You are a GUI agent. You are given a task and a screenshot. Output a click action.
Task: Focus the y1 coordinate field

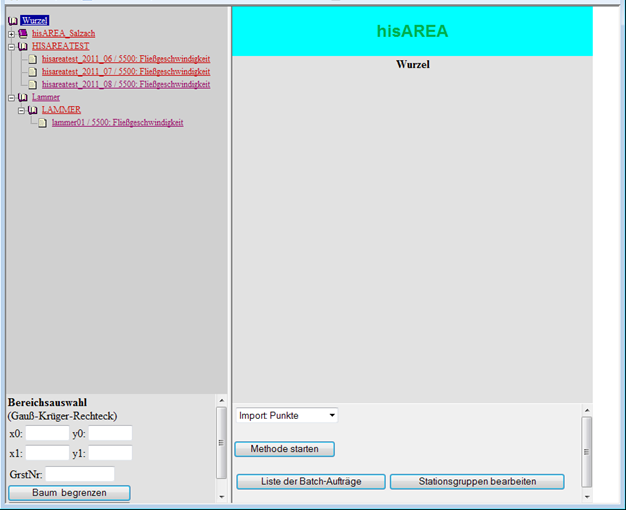pos(110,453)
